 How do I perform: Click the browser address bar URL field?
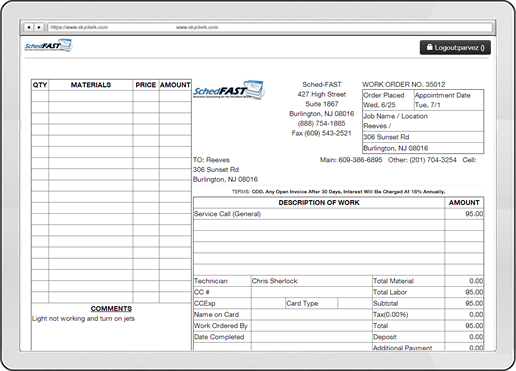[270, 27]
